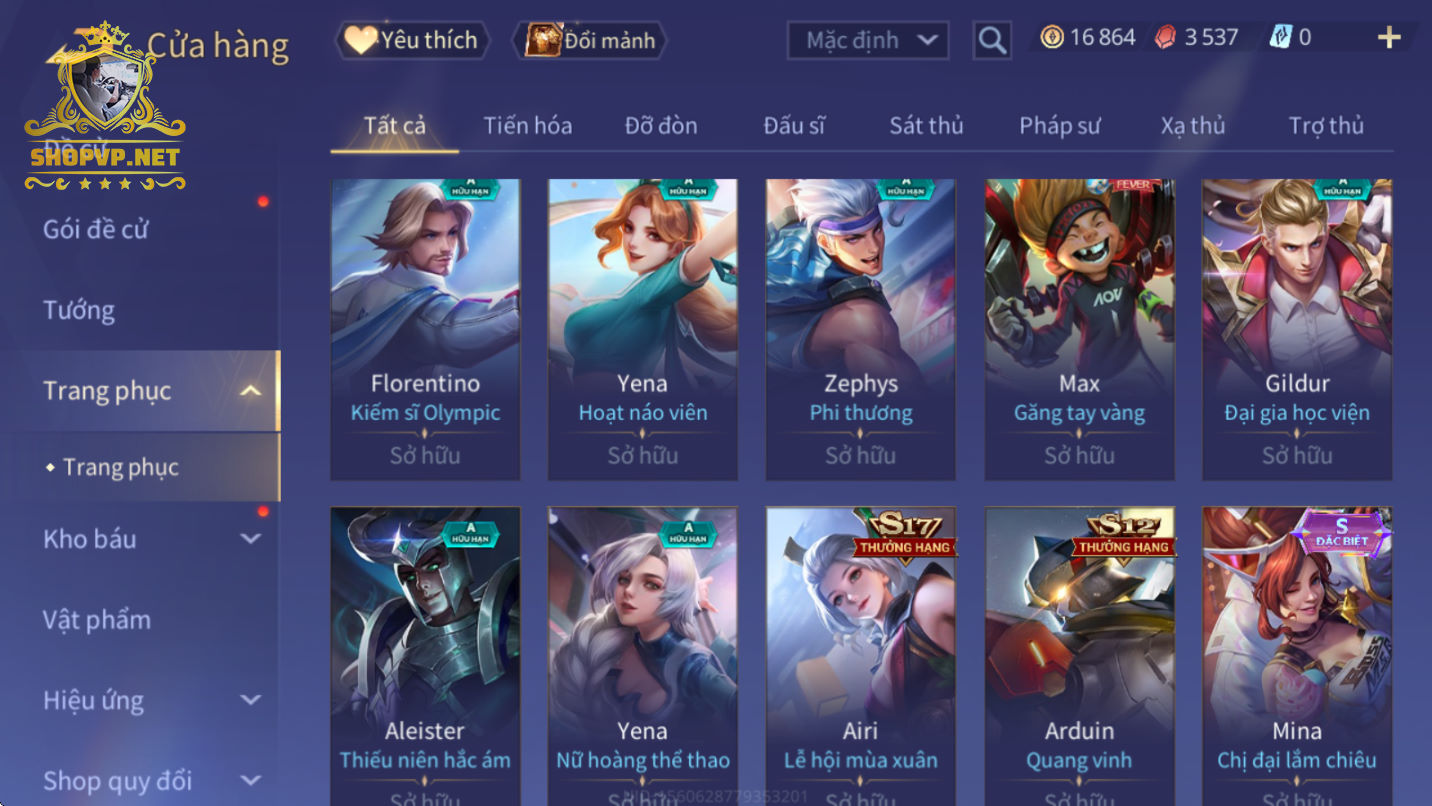Click the magnifier search icon
Viewport: 1432px width, 806px height.
[991, 40]
